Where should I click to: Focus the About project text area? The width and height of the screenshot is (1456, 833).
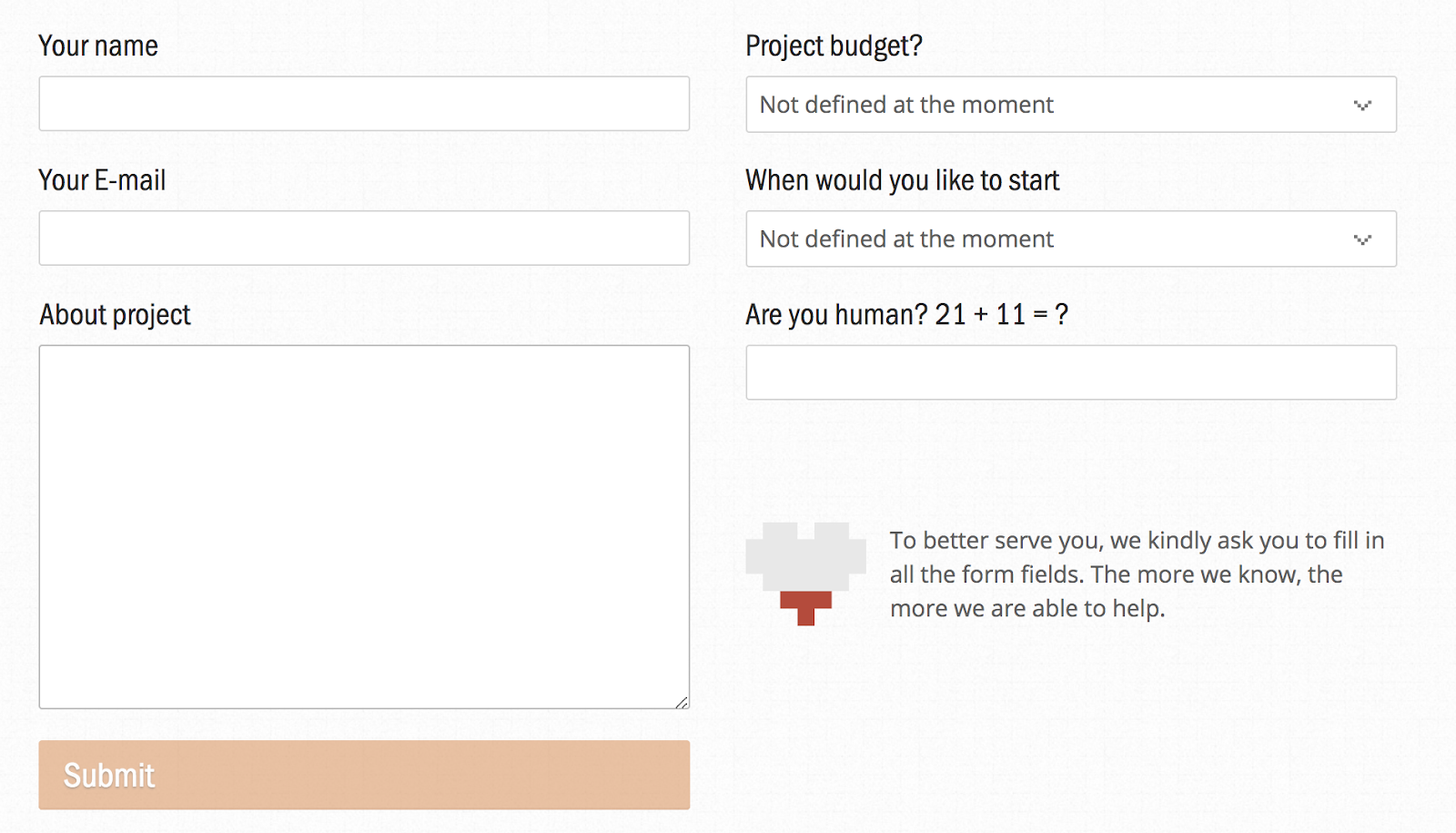[364, 526]
